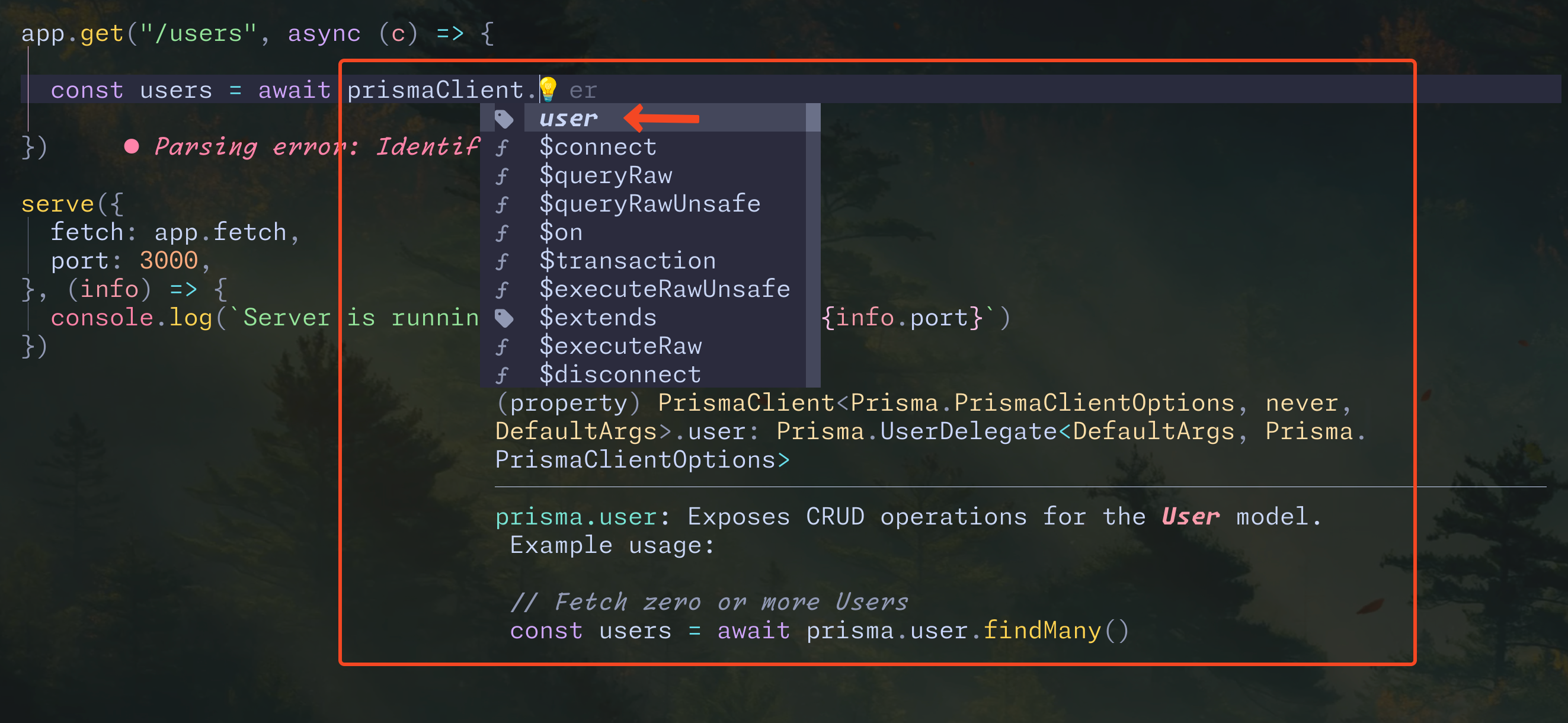The height and width of the screenshot is (723, 1568).
Task: Click the function icon beside $queryRaw
Action: (x=501, y=176)
